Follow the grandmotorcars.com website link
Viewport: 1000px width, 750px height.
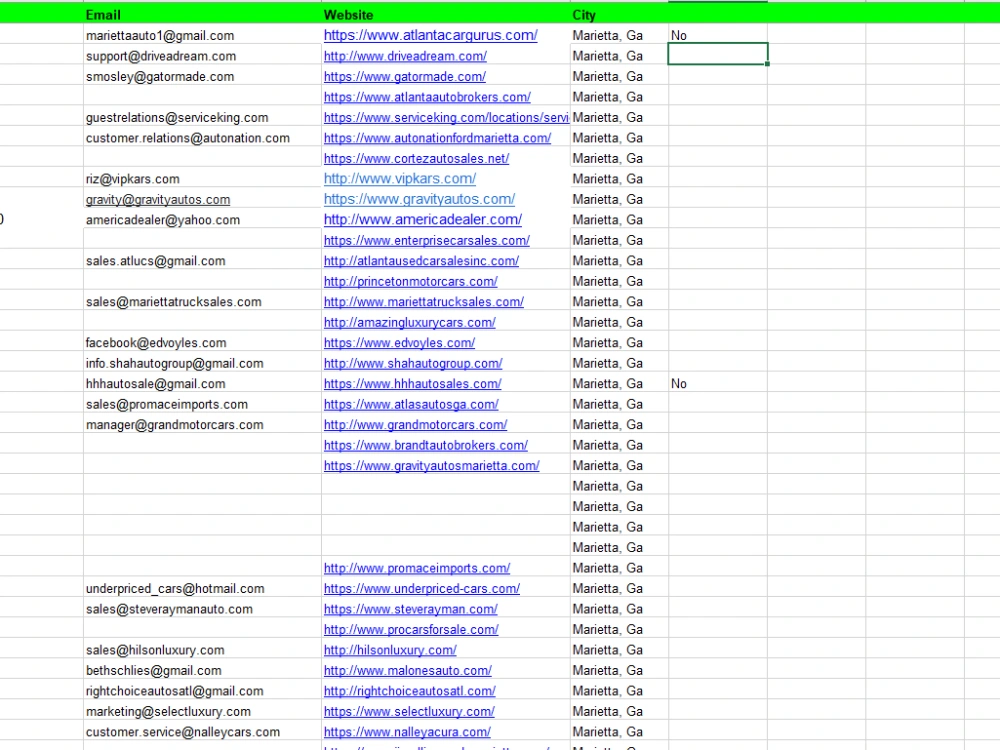(x=415, y=425)
